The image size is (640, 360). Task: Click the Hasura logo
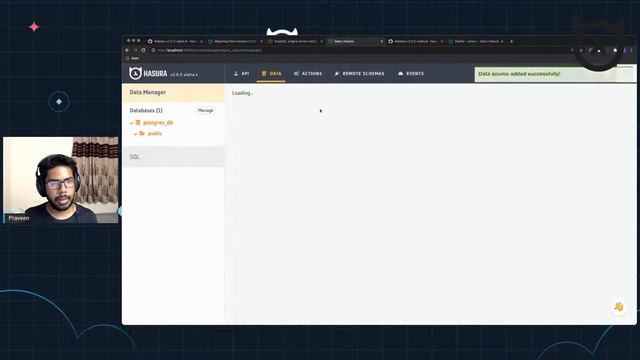pyautogui.click(x=148, y=73)
